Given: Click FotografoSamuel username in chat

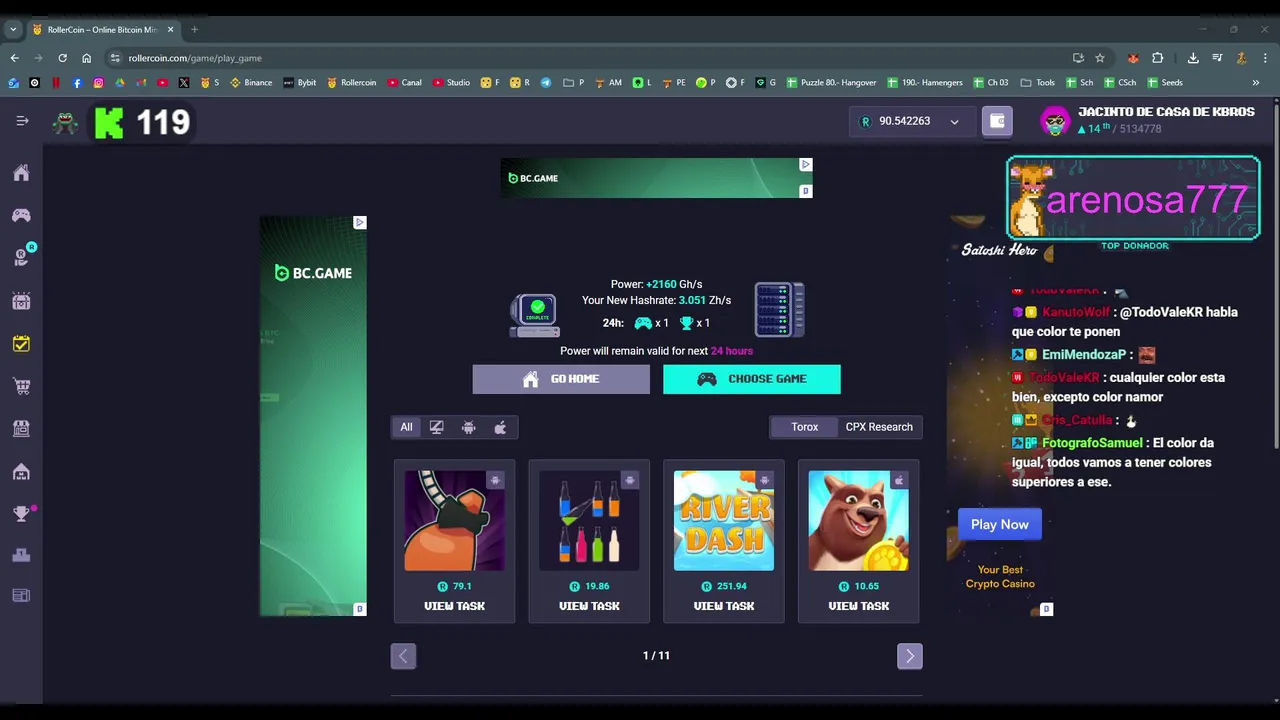Looking at the screenshot, I should pyautogui.click(x=1092, y=443).
